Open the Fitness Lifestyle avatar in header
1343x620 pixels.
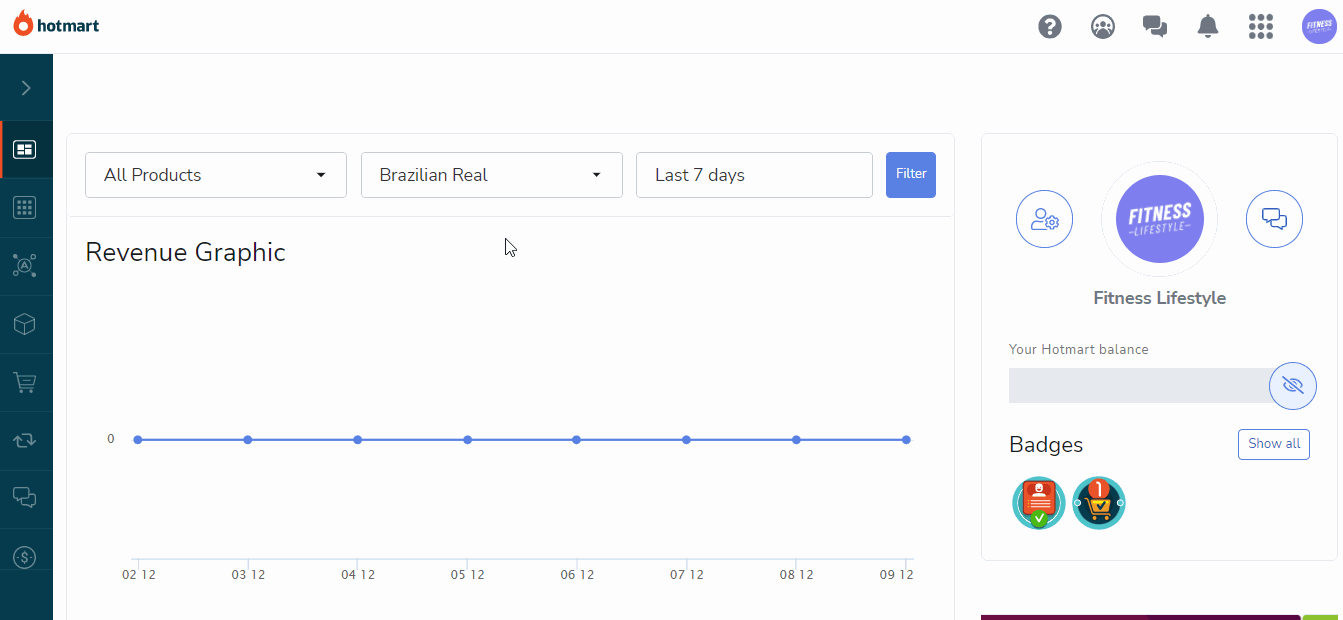[1319, 26]
